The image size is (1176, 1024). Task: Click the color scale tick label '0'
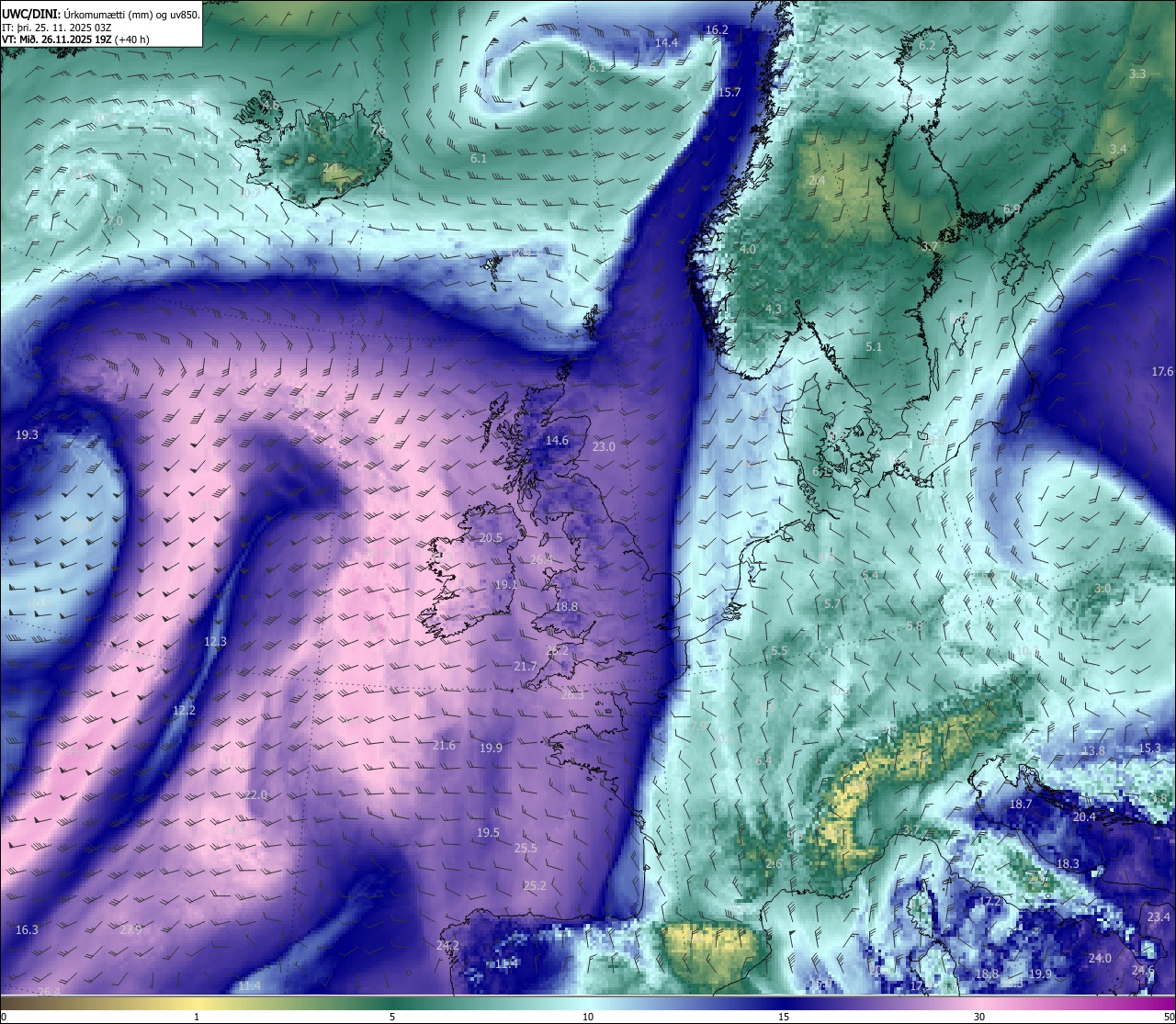[4, 1017]
